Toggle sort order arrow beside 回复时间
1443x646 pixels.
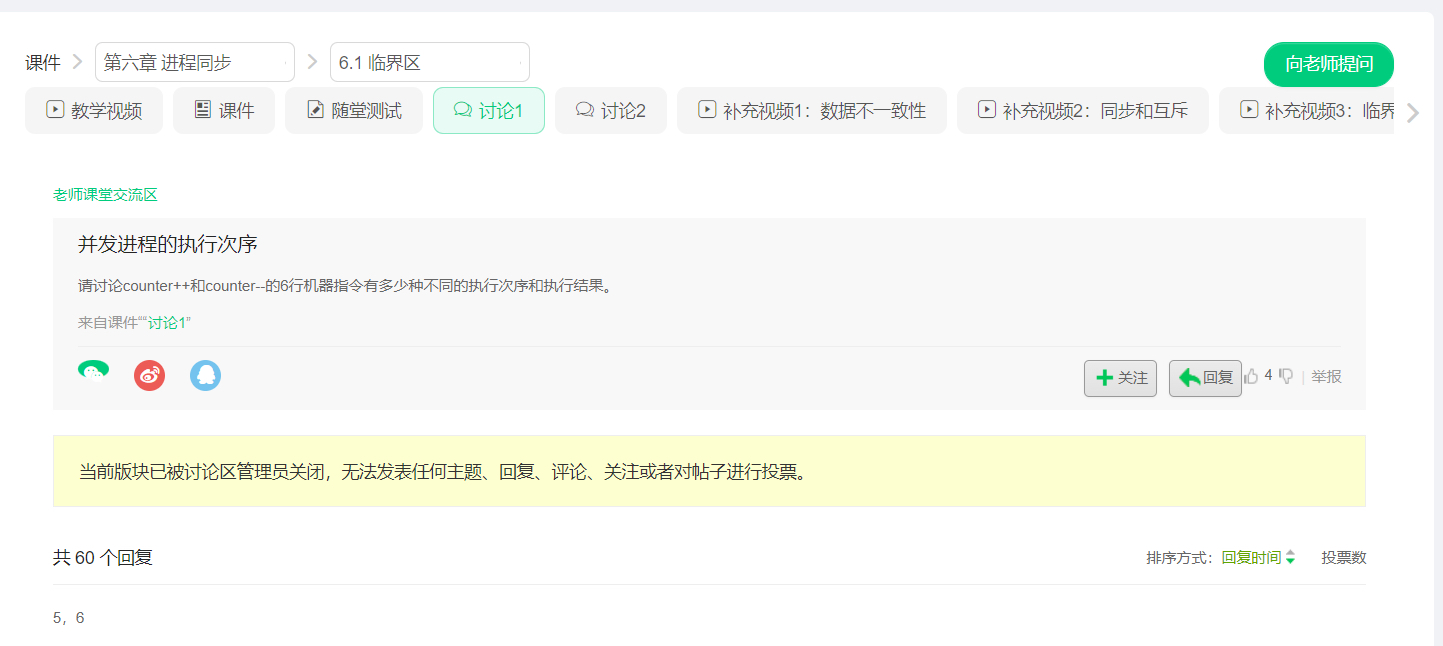pos(1290,558)
